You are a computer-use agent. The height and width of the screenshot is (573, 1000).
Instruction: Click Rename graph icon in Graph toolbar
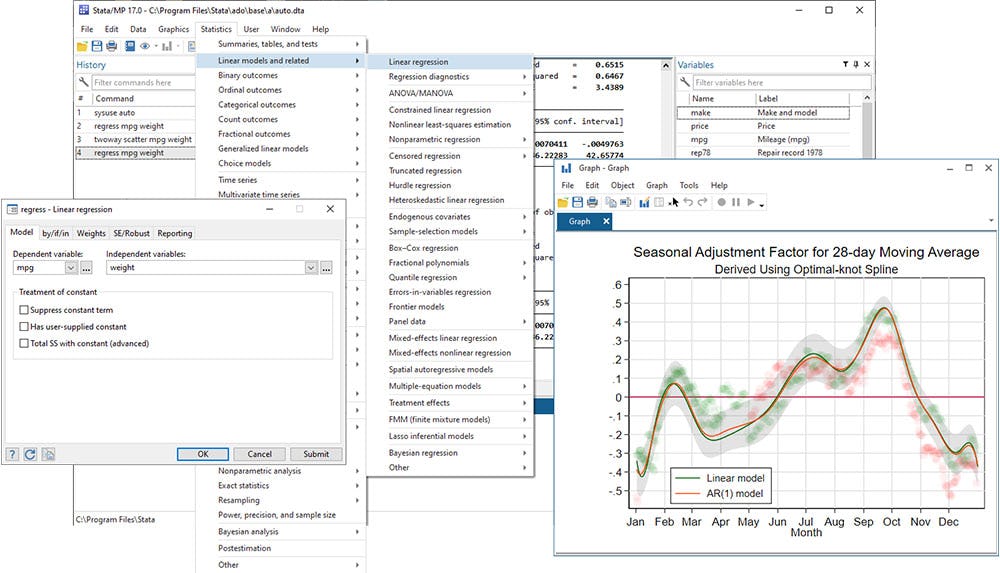(626, 202)
